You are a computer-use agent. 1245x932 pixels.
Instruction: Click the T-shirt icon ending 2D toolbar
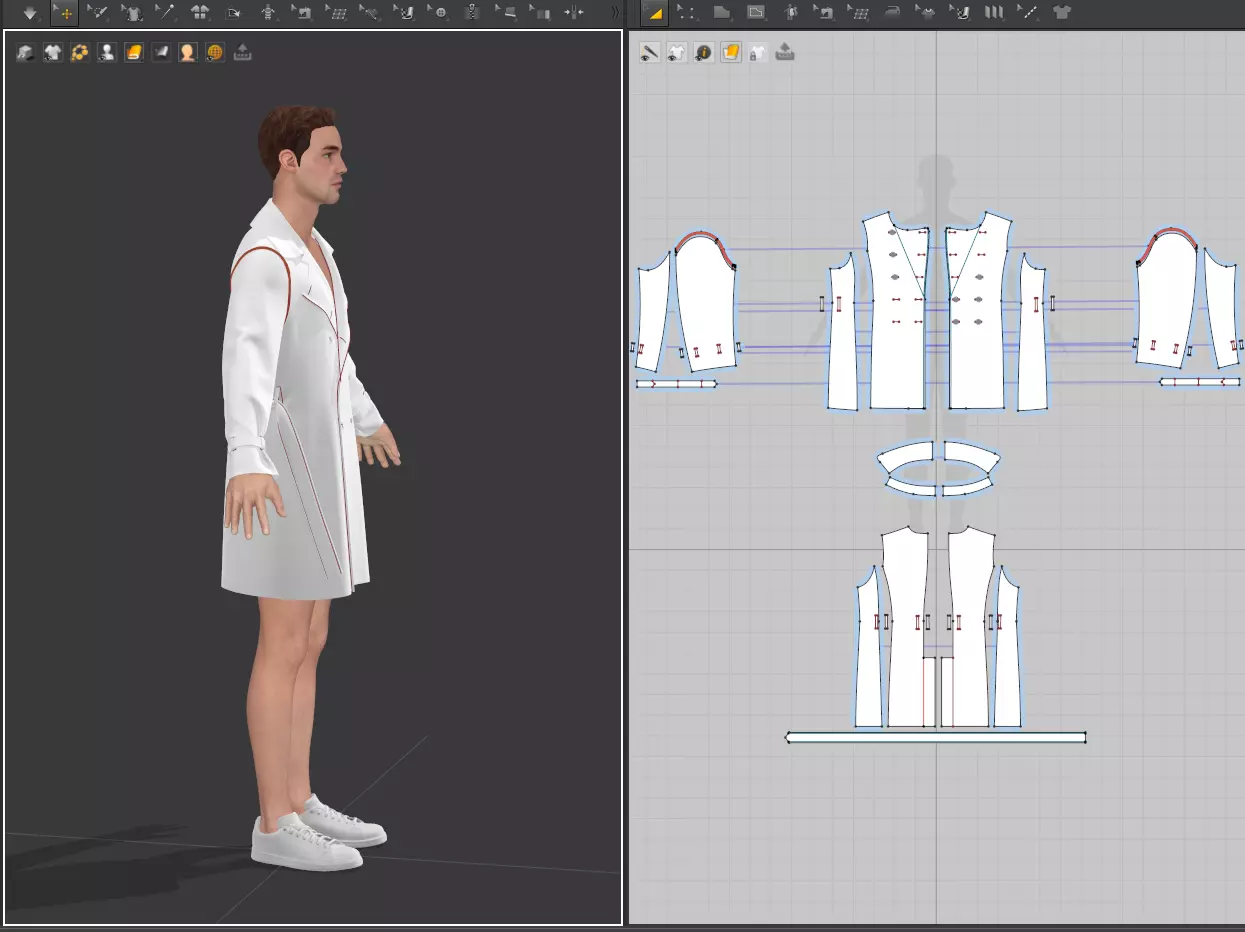click(x=1062, y=13)
